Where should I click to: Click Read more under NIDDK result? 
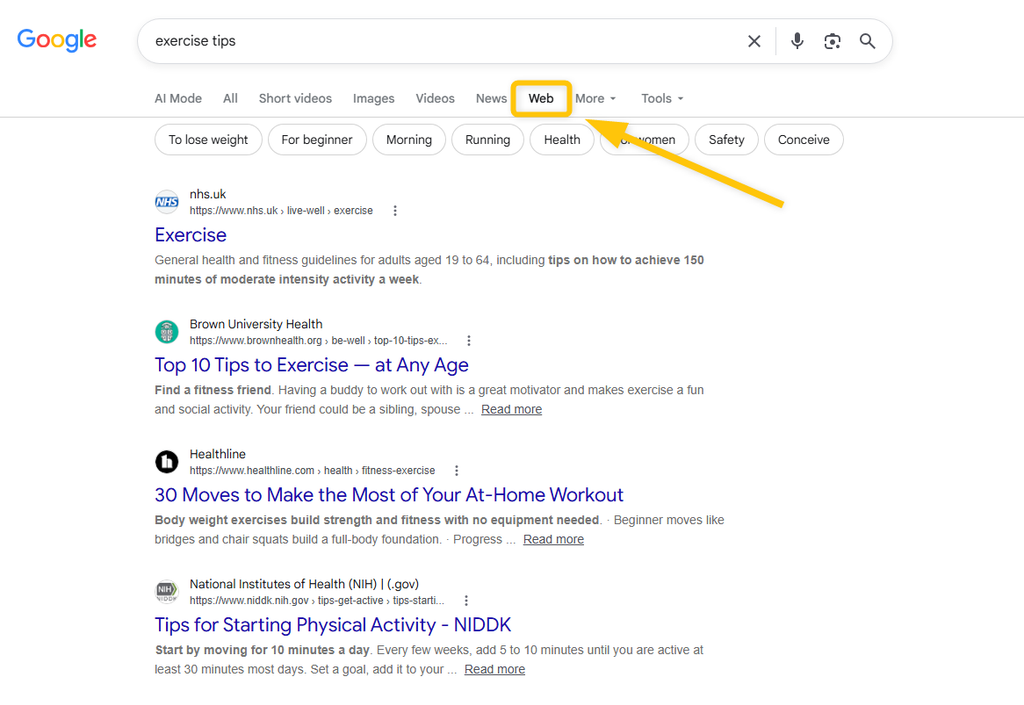[x=494, y=669]
